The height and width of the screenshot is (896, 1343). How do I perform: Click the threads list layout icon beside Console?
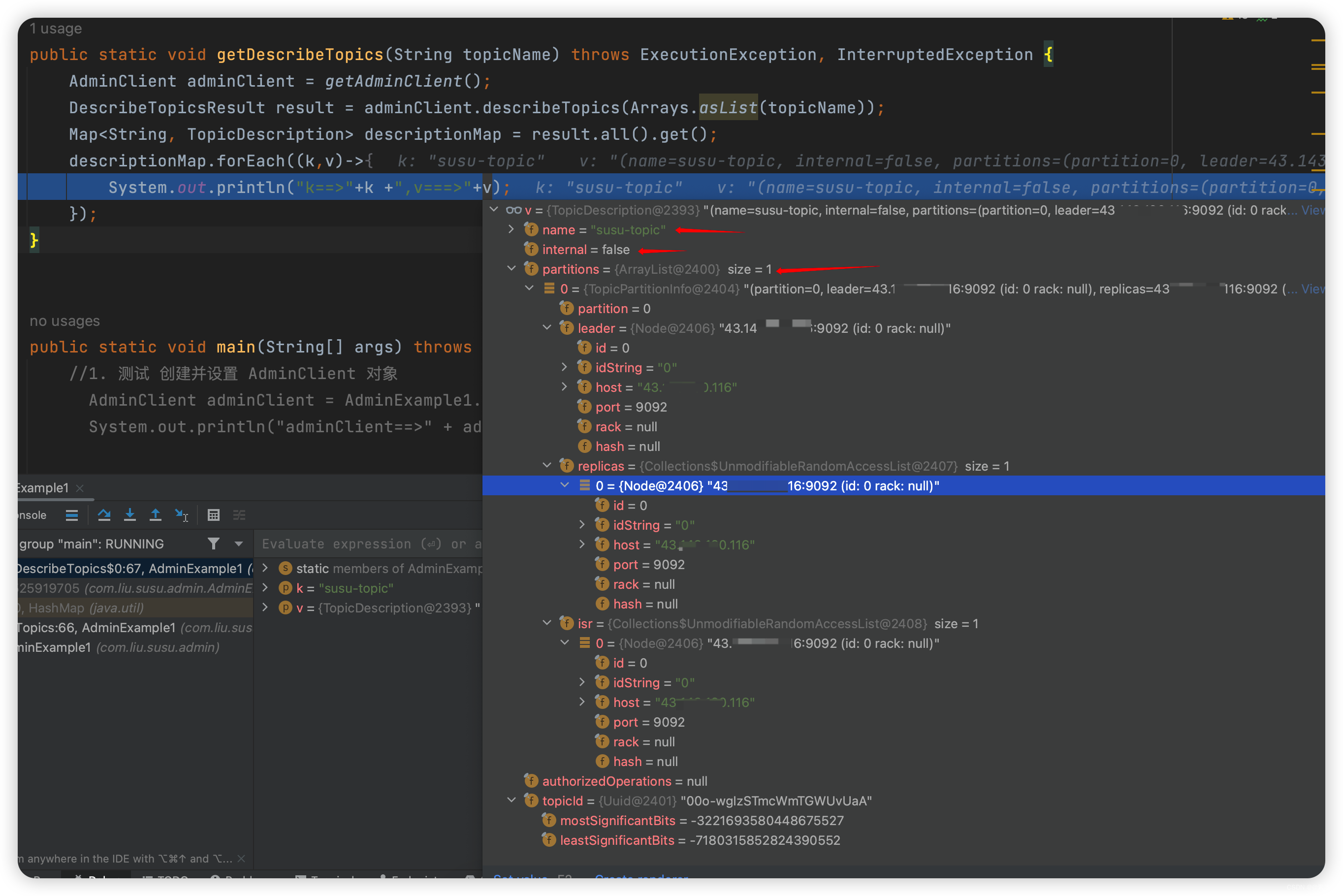(72, 515)
